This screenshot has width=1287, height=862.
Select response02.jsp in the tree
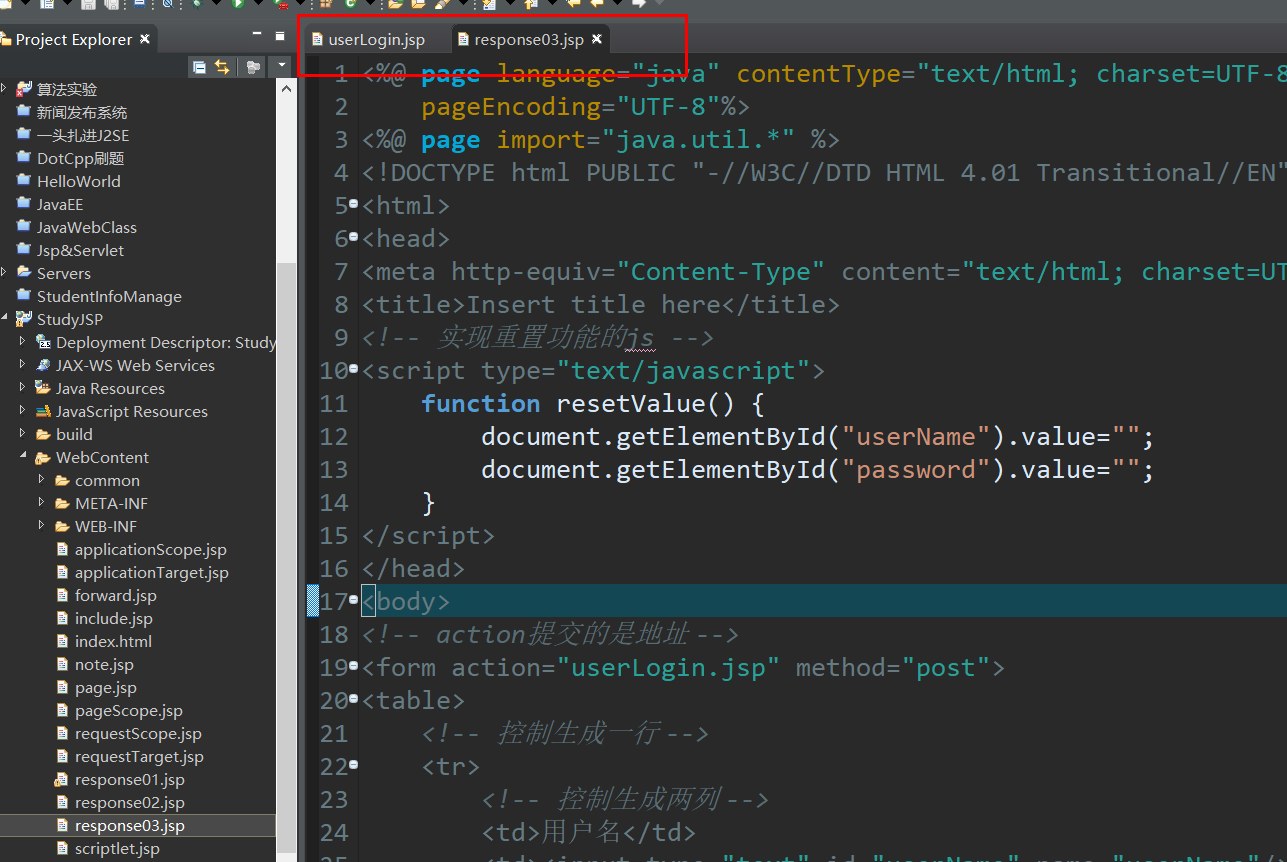coord(130,802)
